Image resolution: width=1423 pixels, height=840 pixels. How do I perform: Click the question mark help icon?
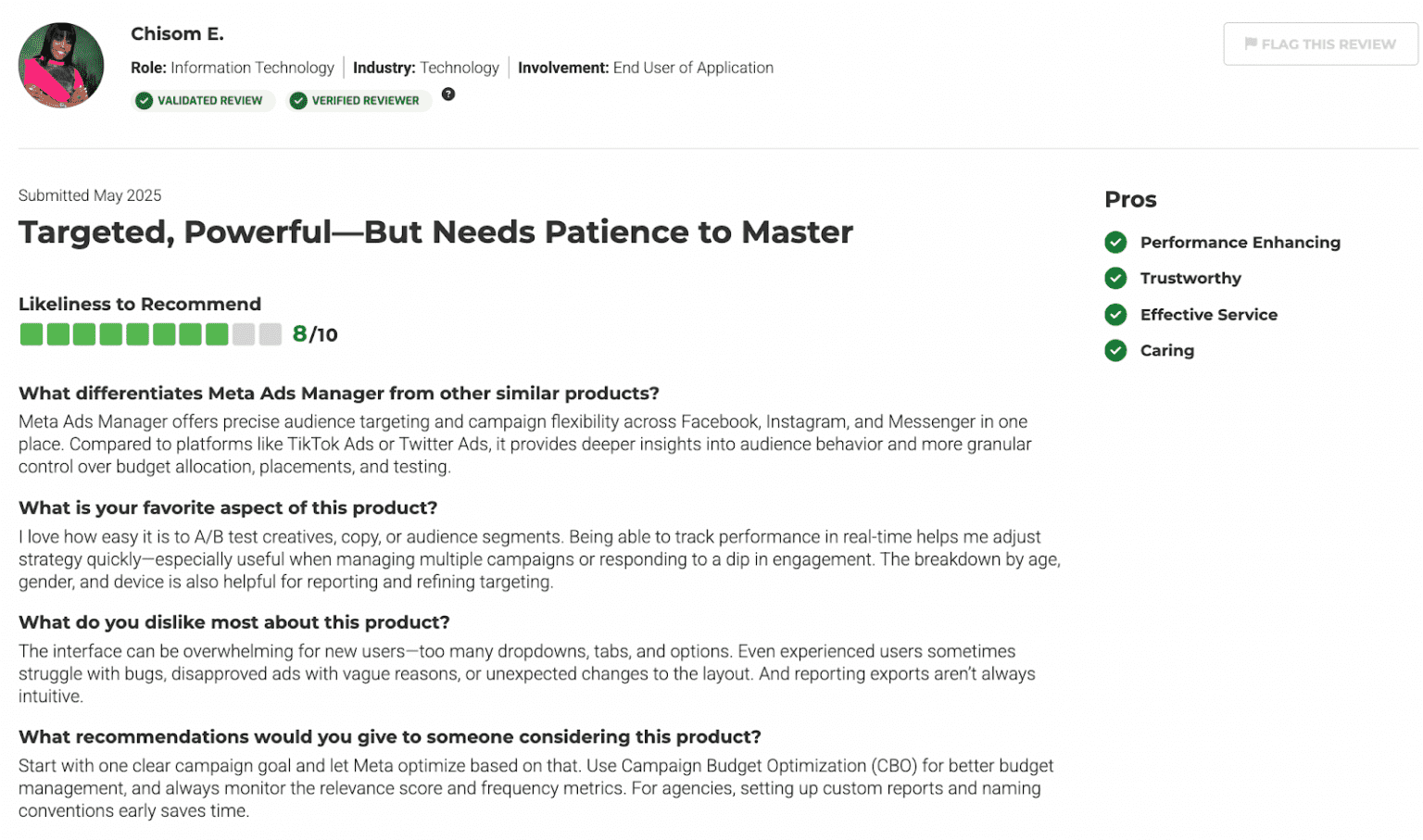tap(448, 94)
